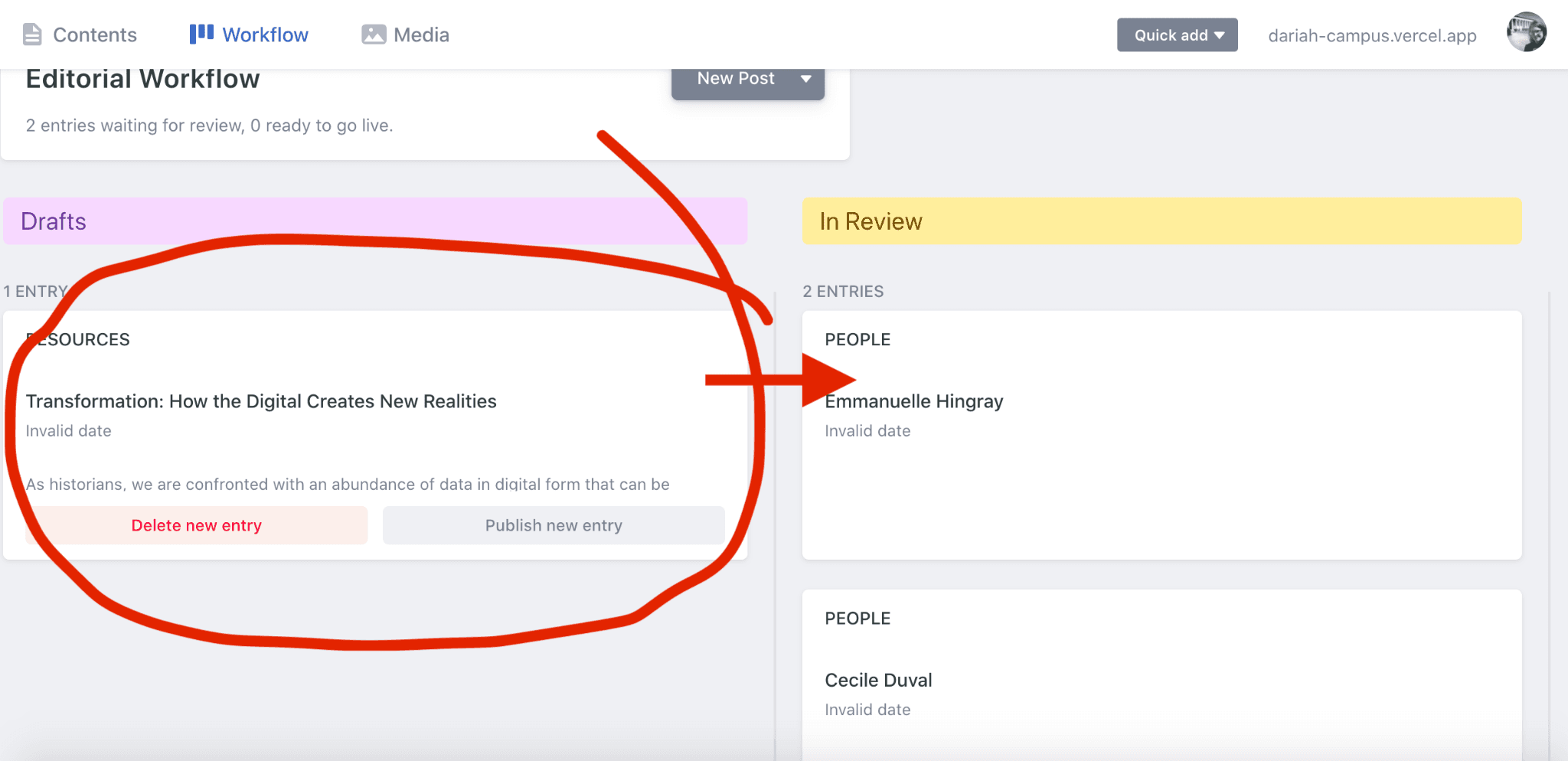Click the Editorial Workflow heading
Image resolution: width=1568 pixels, height=761 pixels.
pyautogui.click(x=143, y=80)
